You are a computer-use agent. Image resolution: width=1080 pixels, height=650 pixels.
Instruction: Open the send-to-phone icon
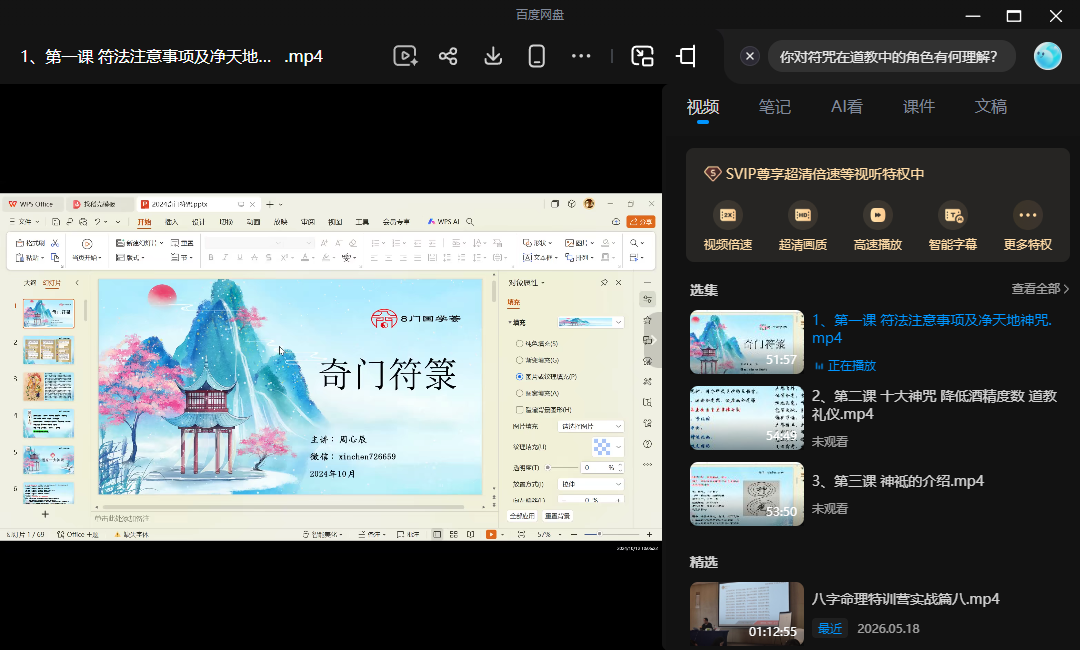coord(537,56)
